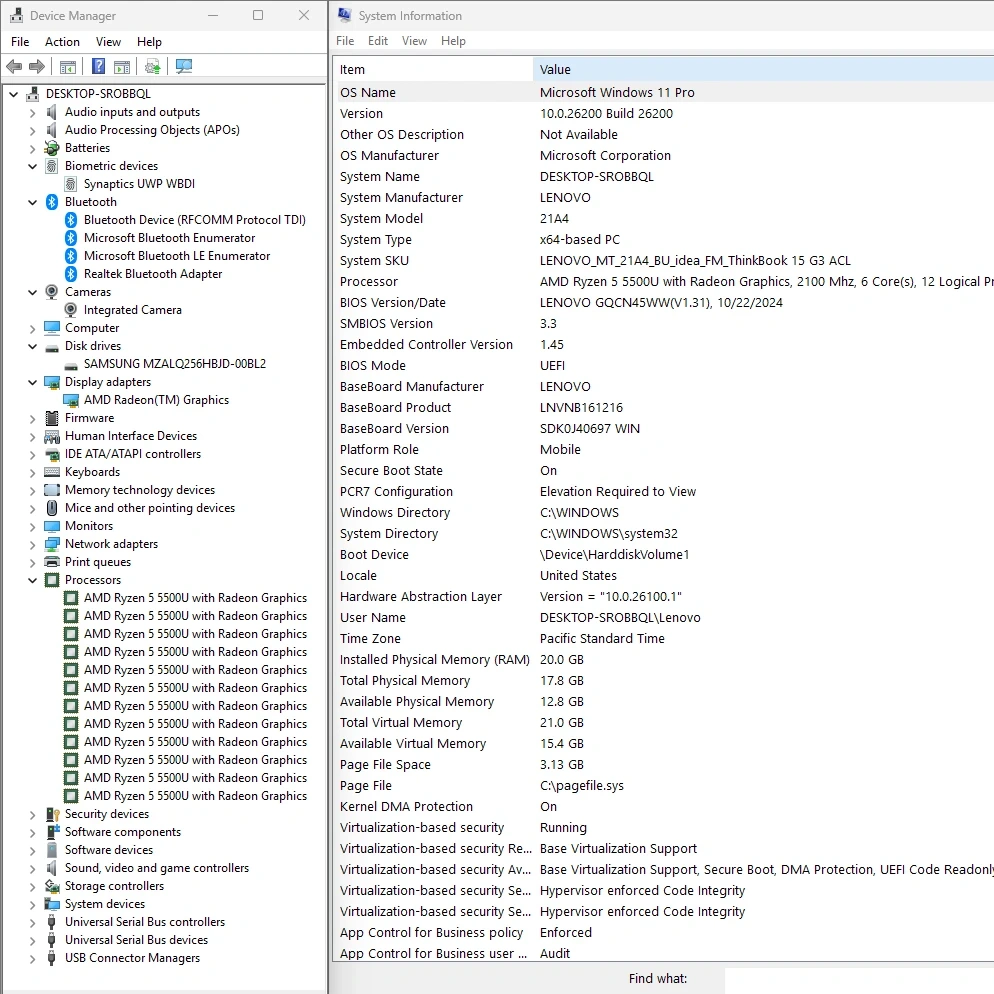Viewport: 994px width, 994px height.
Task: Select the SAMSUNG MZALQ256HBJD disk drive
Action: pyautogui.click(x=174, y=364)
